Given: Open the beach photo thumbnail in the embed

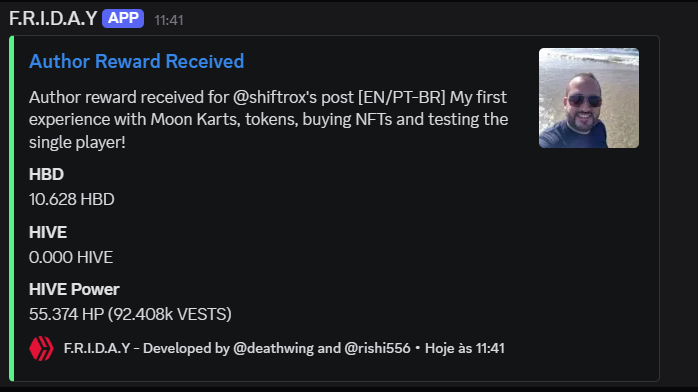Looking at the screenshot, I should point(588,98).
